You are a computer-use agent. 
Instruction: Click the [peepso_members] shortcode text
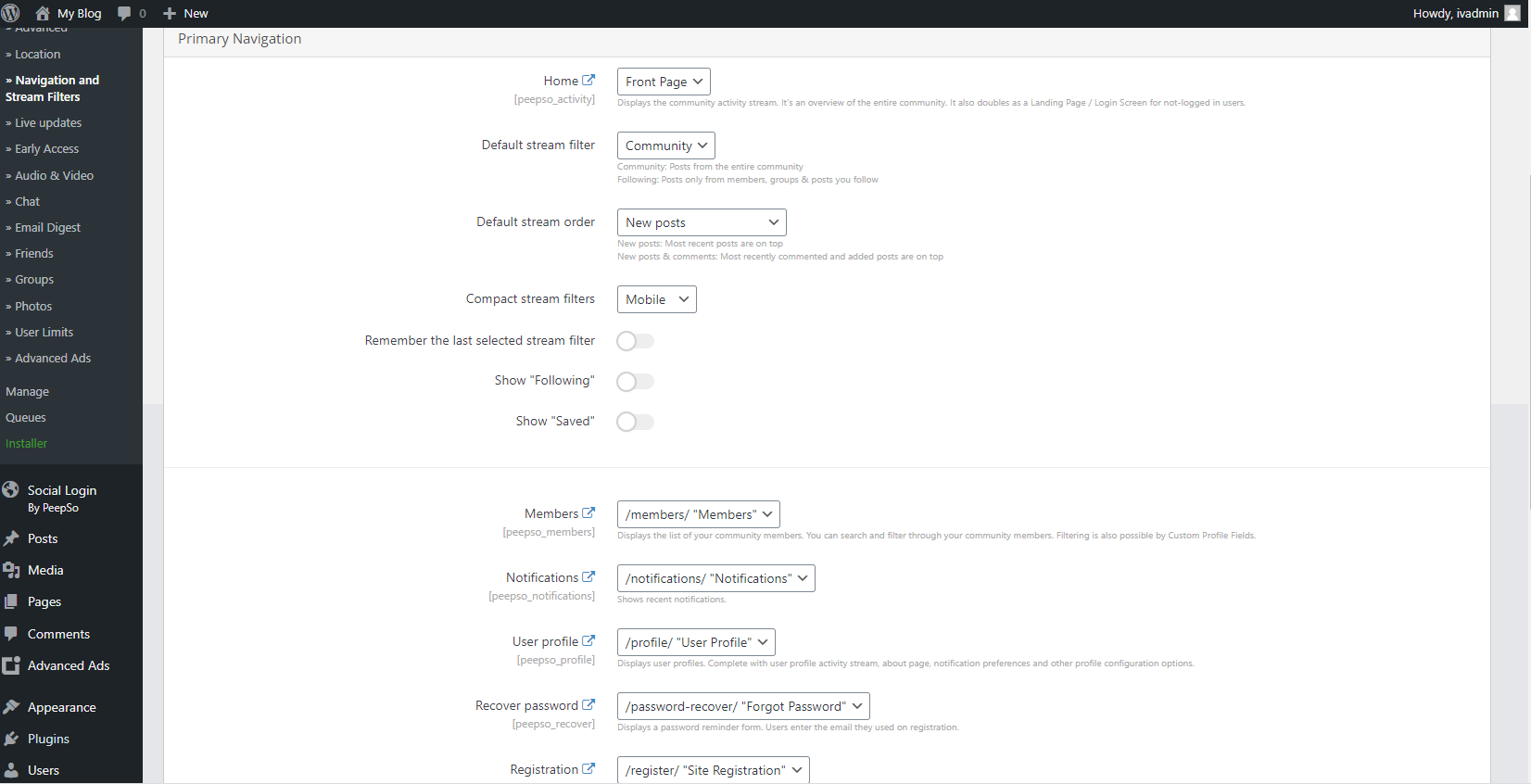click(549, 532)
